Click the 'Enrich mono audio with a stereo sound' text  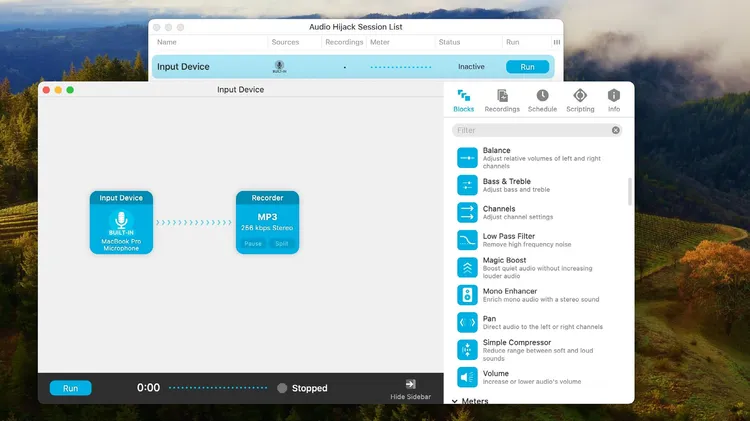(540, 299)
